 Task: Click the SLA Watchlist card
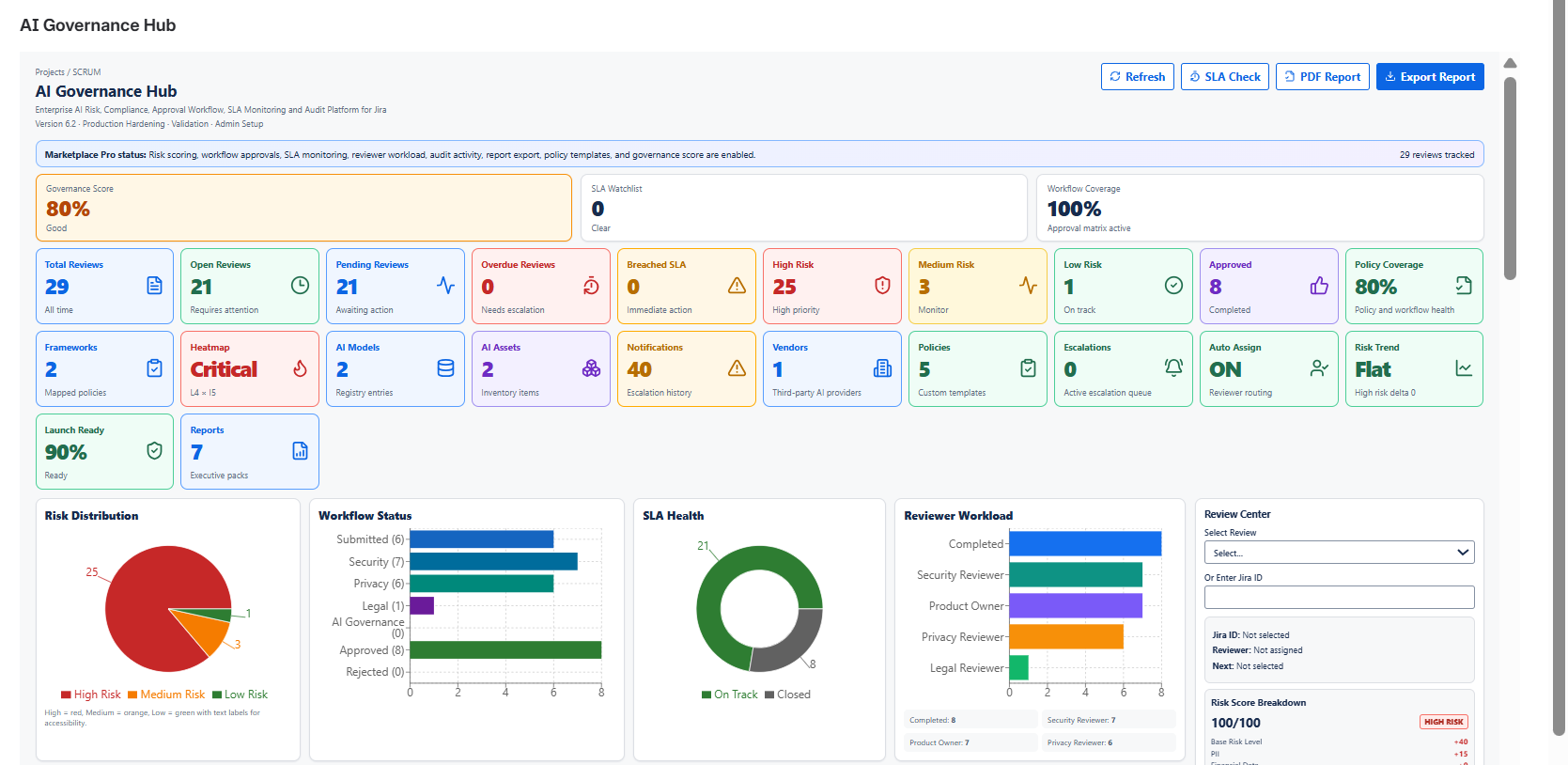(803, 208)
